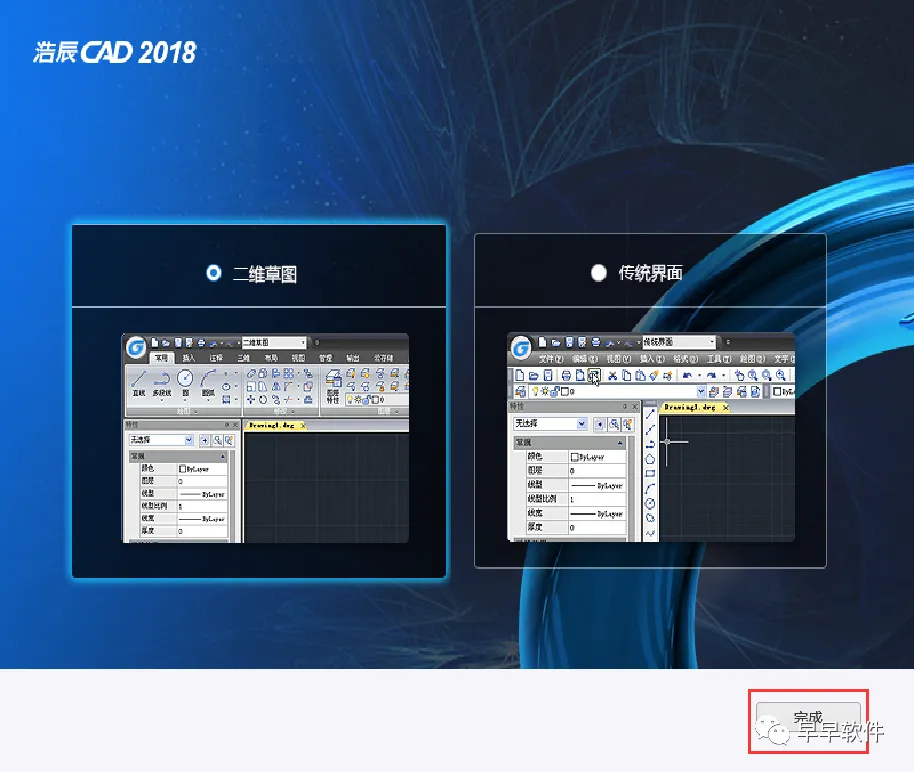Click the 二维草图 label text
914x772 pixels.
pyautogui.click(x=265, y=273)
